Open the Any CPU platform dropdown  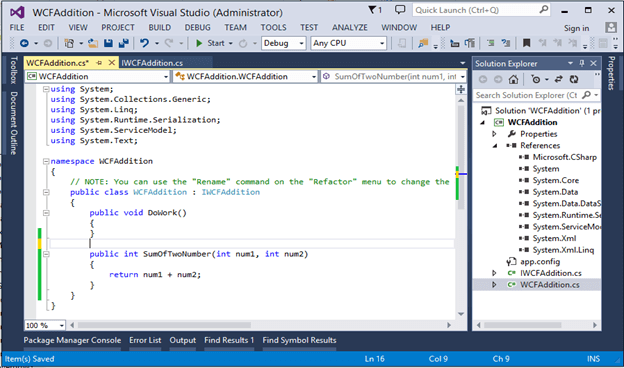[349, 43]
